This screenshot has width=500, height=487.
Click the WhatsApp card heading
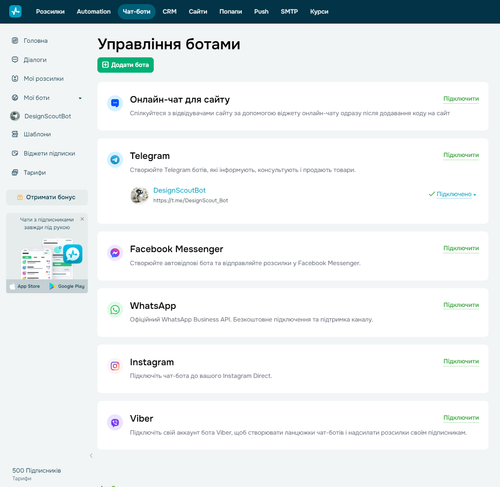click(x=153, y=306)
